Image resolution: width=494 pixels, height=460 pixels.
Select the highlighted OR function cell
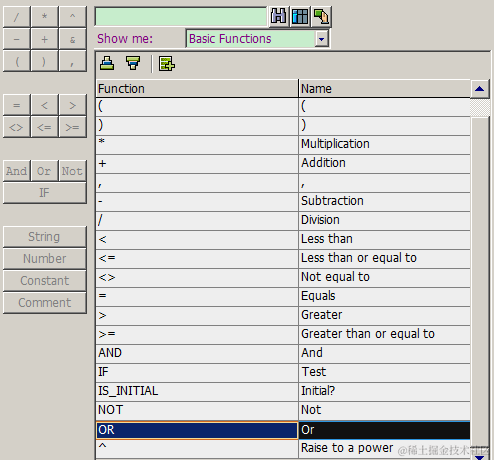pyautogui.click(x=197, y=430)
